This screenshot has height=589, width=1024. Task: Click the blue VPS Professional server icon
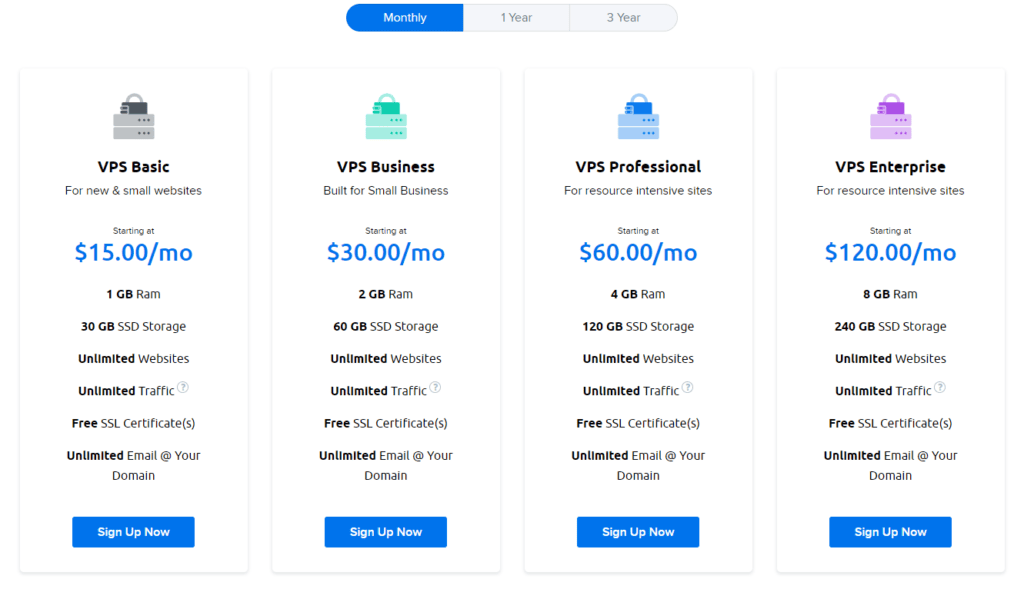(638, 117)
